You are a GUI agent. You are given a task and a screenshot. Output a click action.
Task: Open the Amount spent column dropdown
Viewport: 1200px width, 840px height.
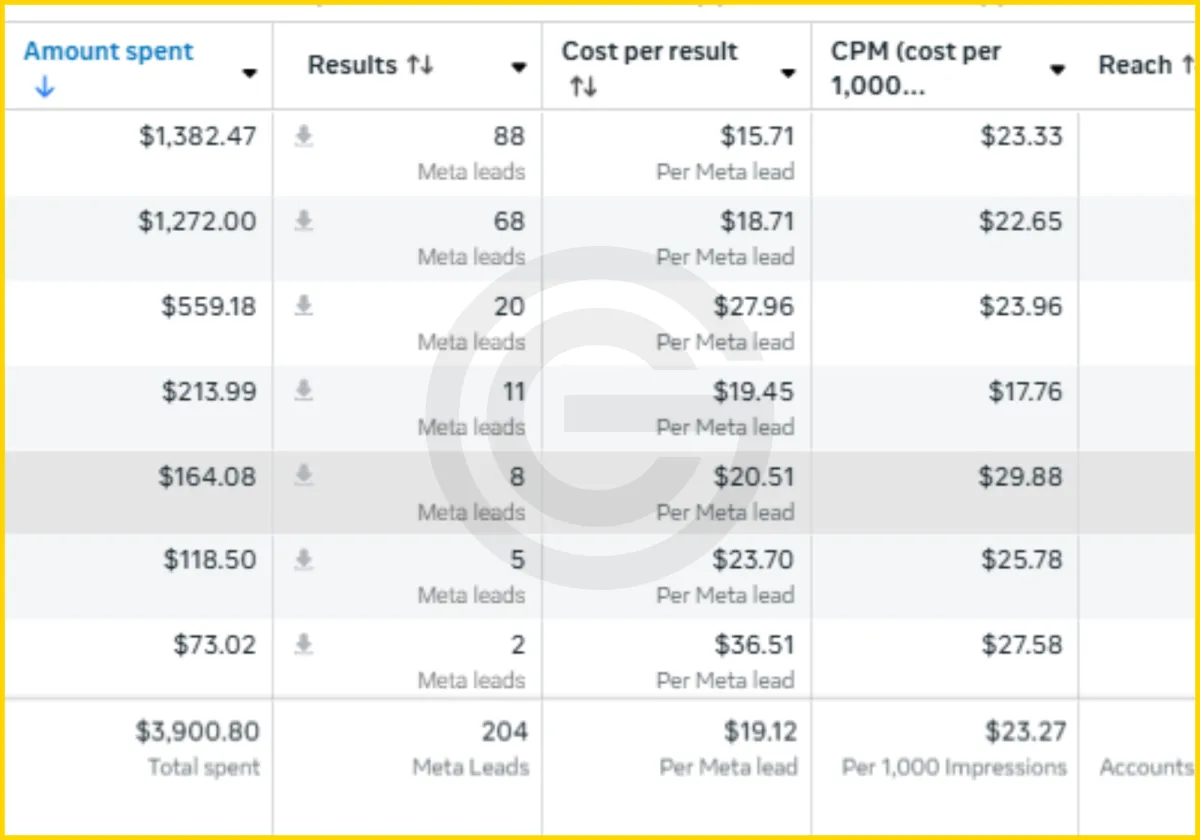point(249,73)
